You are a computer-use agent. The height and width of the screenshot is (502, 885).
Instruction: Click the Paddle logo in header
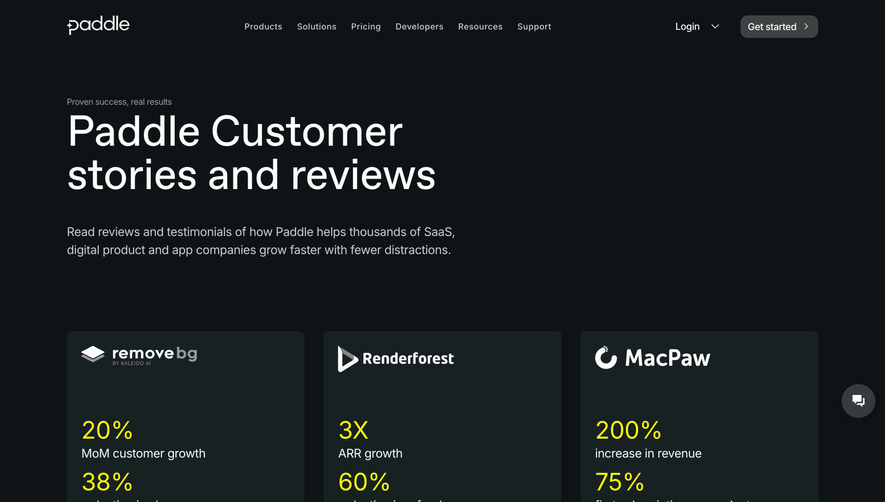click(98, 25)
